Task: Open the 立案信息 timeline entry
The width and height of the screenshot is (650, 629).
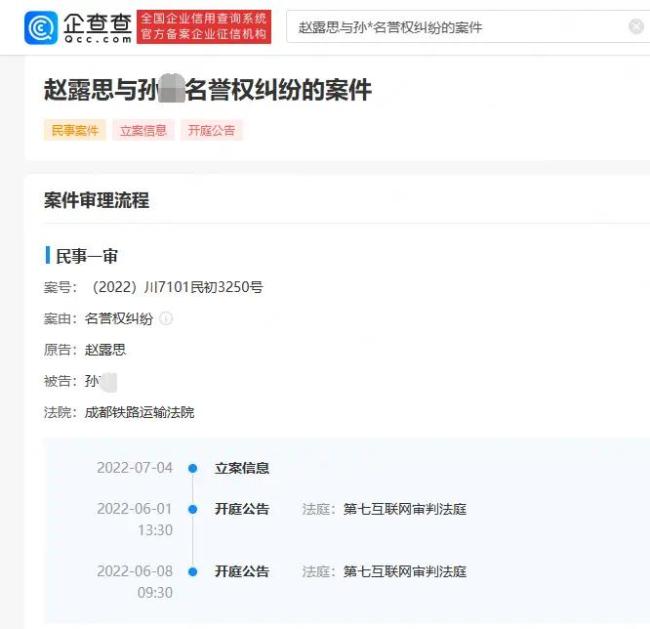Action: click(242, 469)
